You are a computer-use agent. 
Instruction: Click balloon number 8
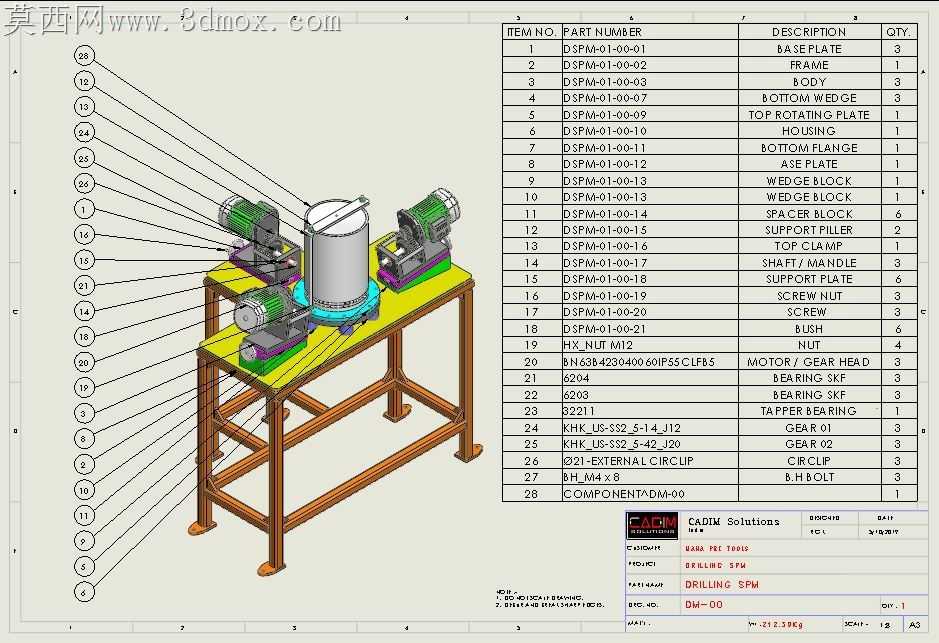point(84,439)
